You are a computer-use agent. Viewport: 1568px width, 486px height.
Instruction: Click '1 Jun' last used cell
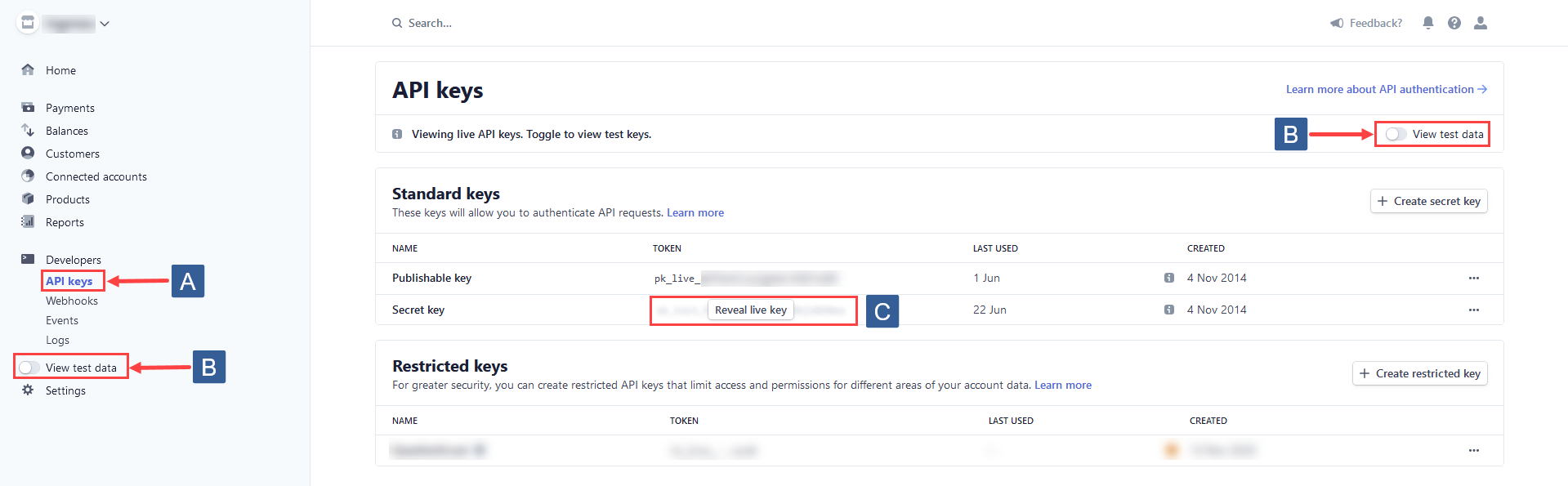pos(986,278)
